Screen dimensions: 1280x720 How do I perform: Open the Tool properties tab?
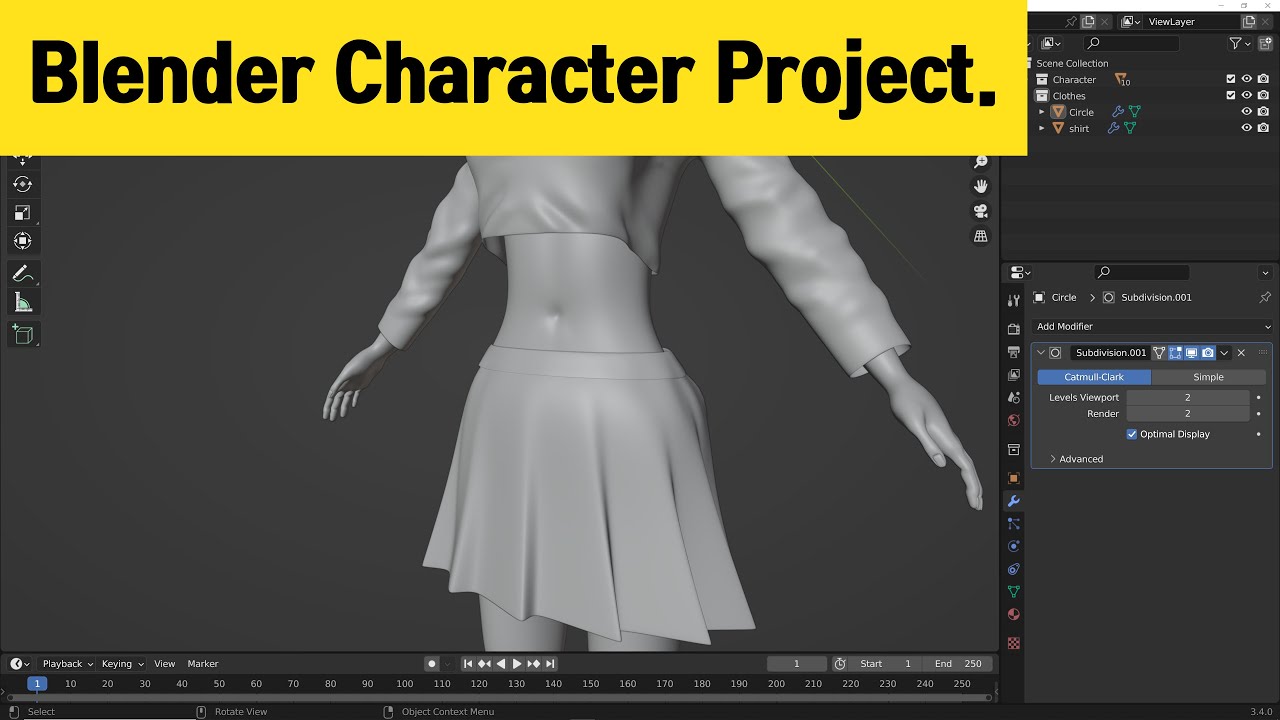[1014, 300]
